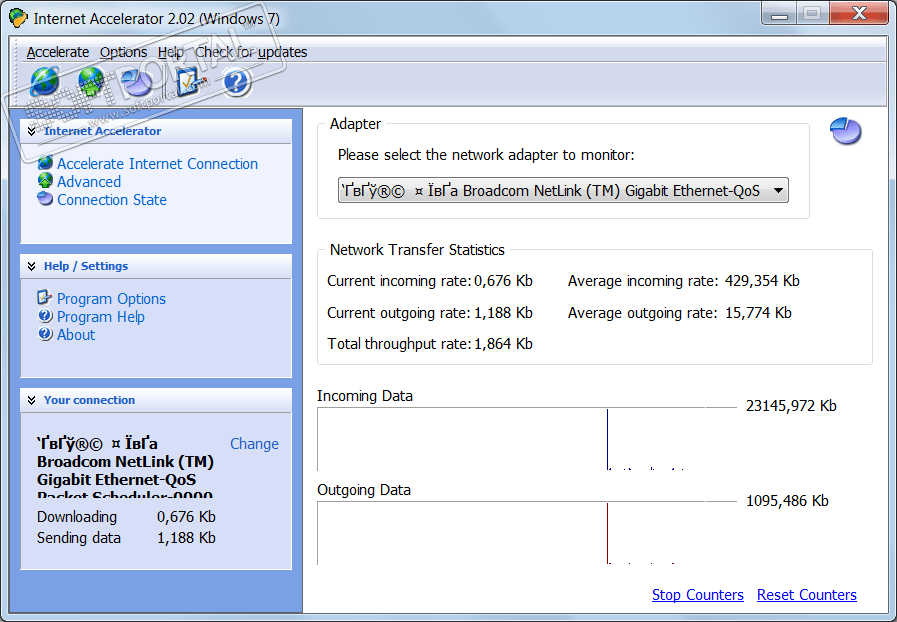Click the Help question mark toolbar icon
The width and height of the screenshot is (897, 622).
pos(236,82)
